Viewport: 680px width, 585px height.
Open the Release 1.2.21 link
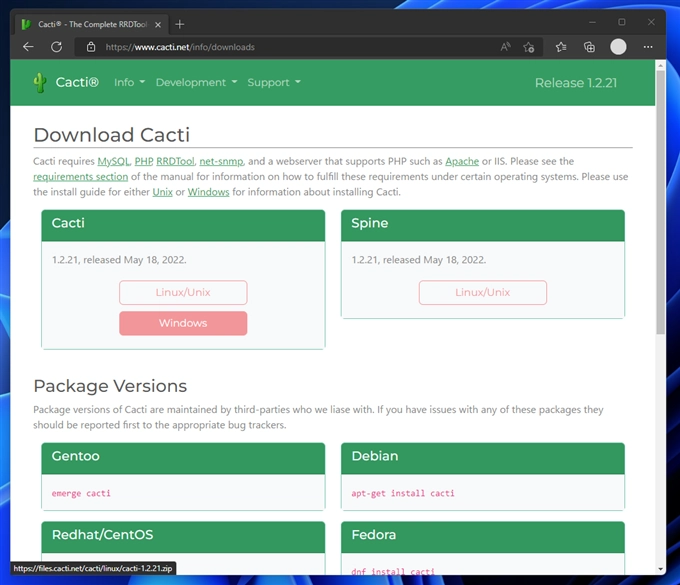[575, 83]
